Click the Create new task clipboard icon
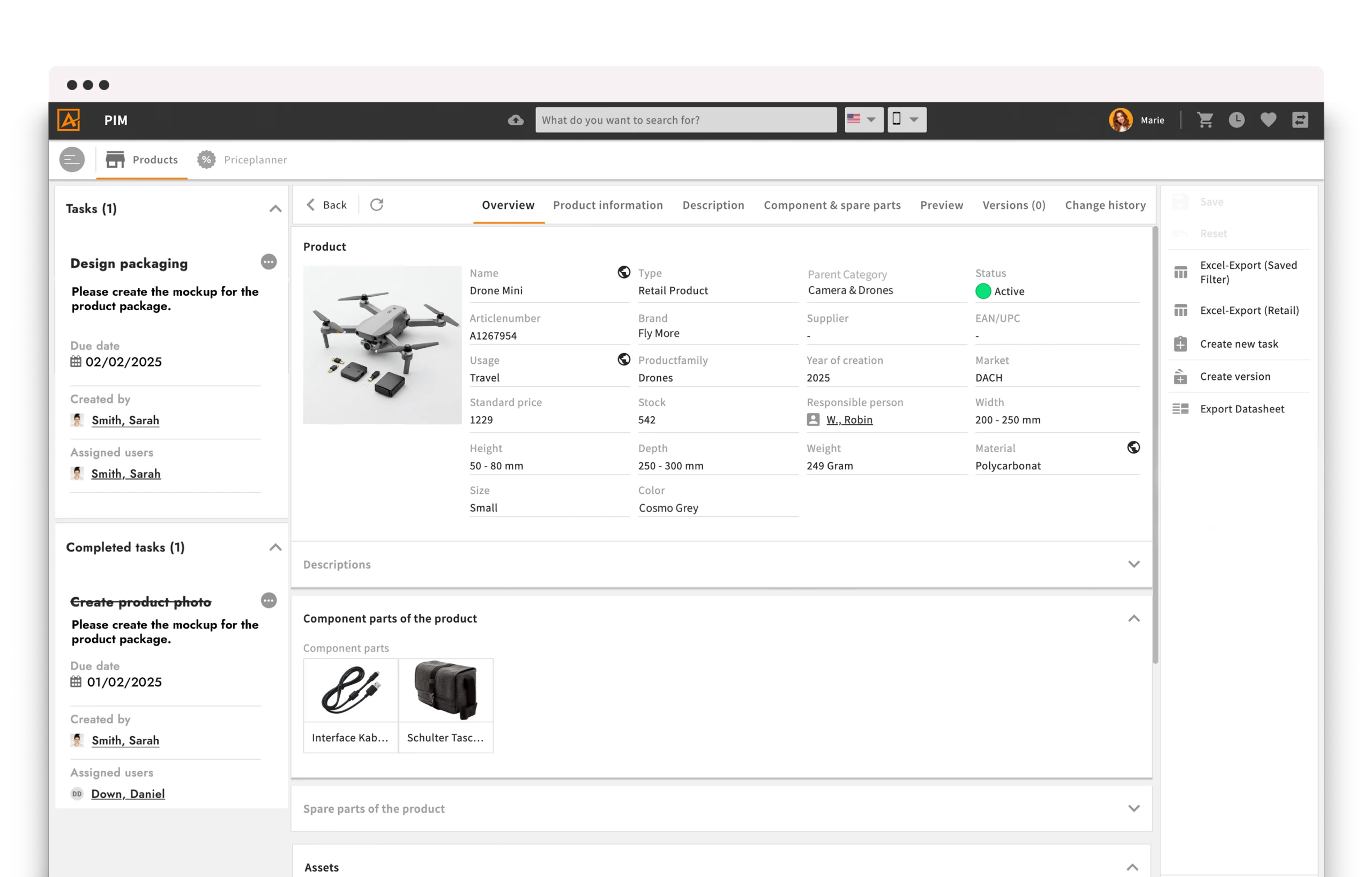This screenshot has width=1372, height=877. [1181, 344]
